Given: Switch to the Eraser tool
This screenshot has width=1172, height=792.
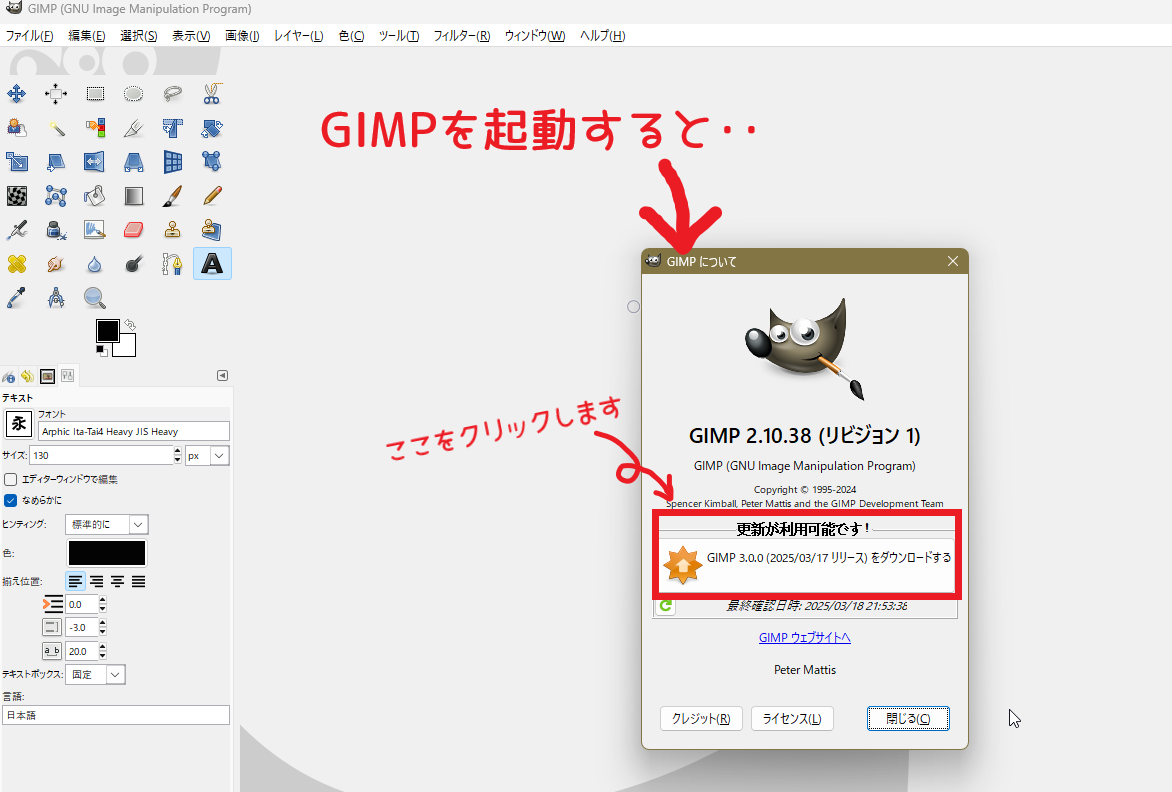Looking at the screenshot, I should pos(133,228).
